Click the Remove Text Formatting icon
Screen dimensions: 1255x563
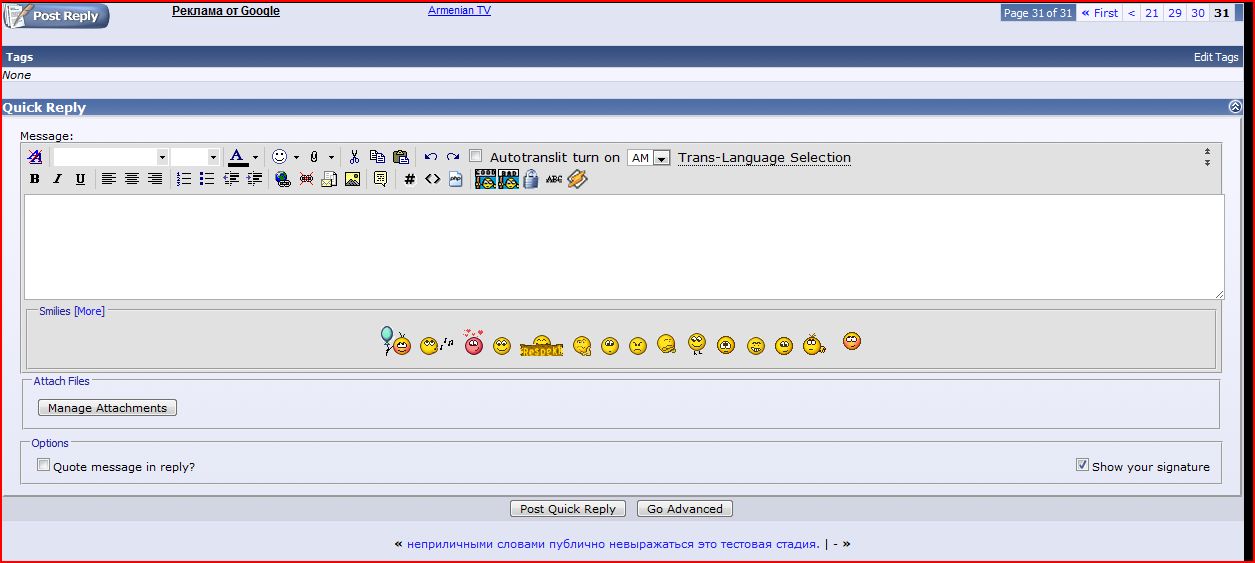35,157
